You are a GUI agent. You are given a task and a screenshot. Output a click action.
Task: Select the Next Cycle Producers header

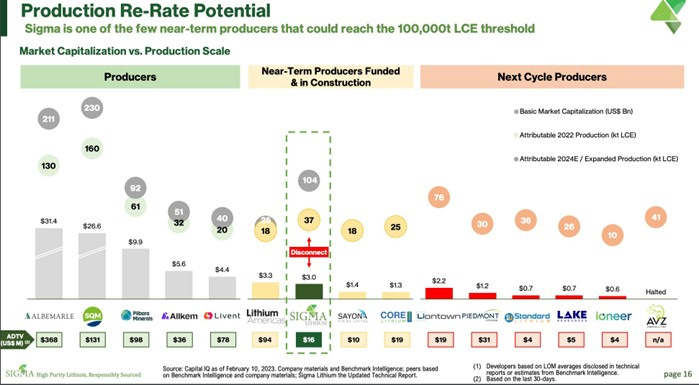552,77
